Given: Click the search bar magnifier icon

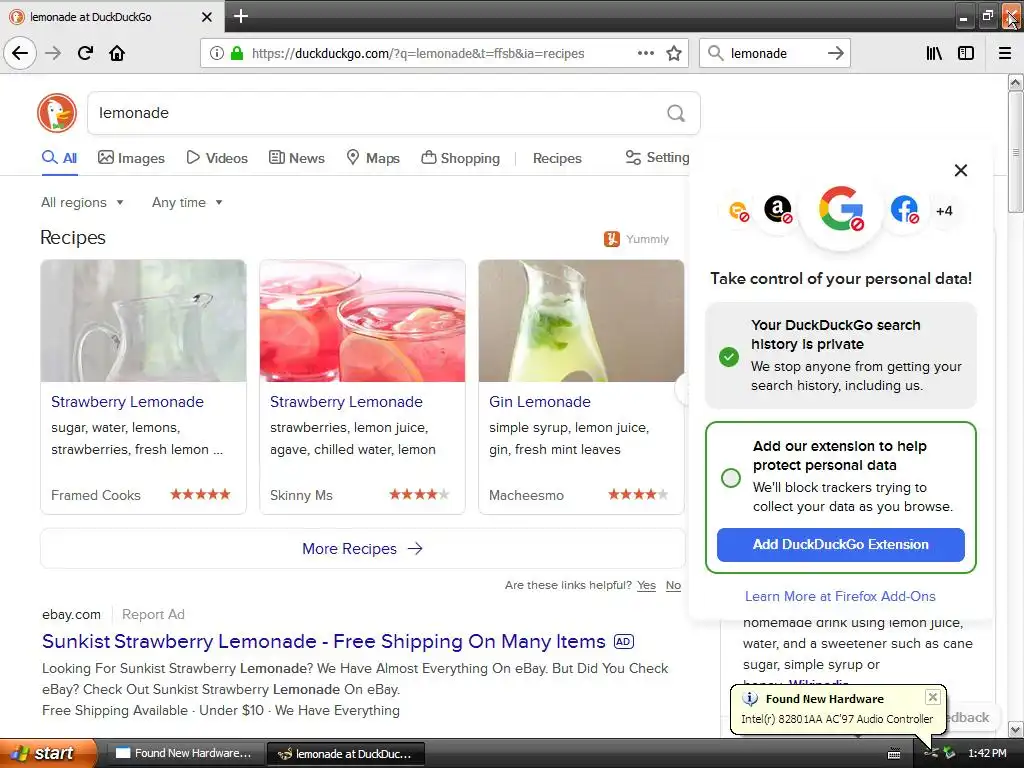Looking at the screenshot, I should [x=716, y=53].
